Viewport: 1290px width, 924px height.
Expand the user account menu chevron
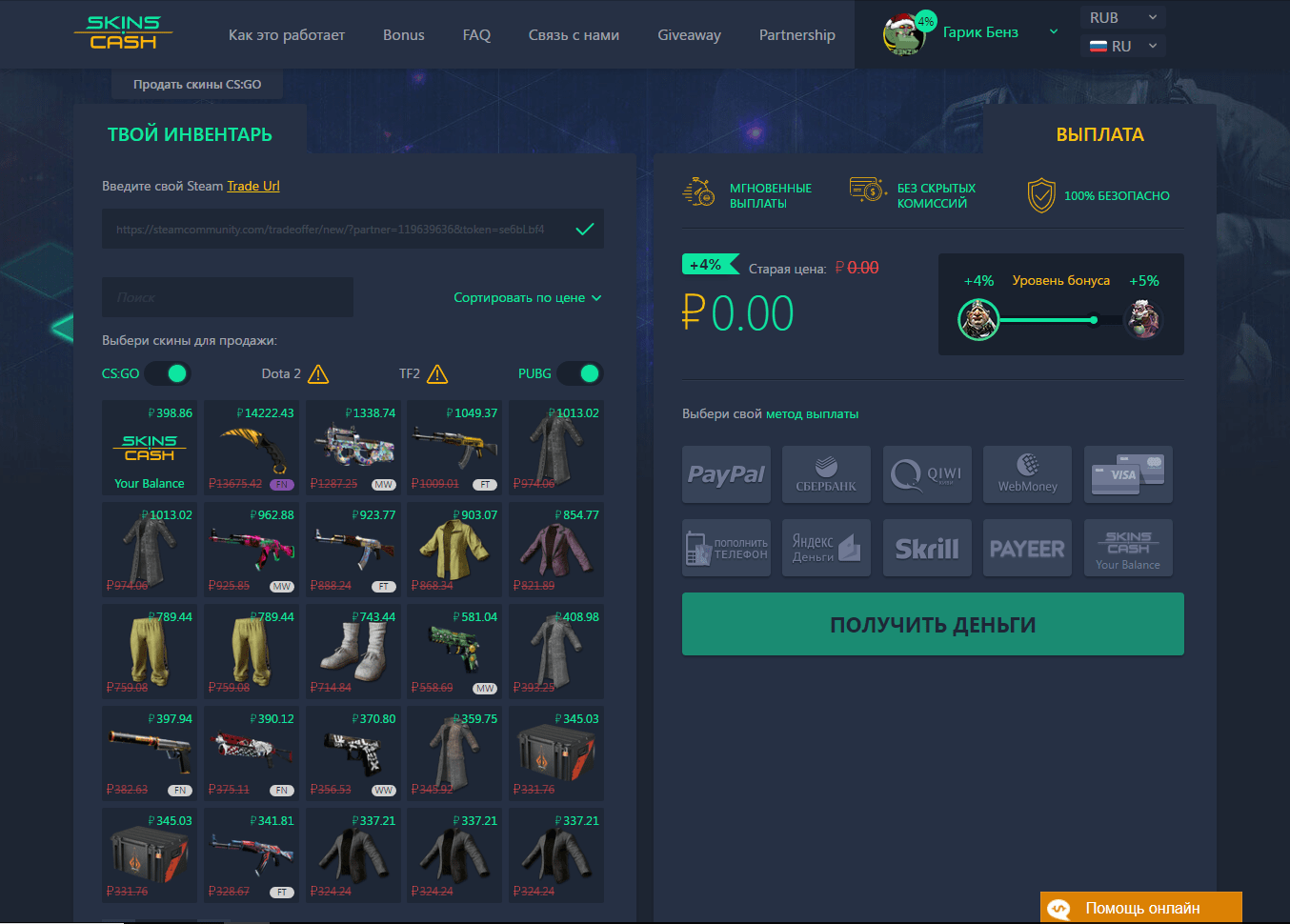[x=1054, y=31]
